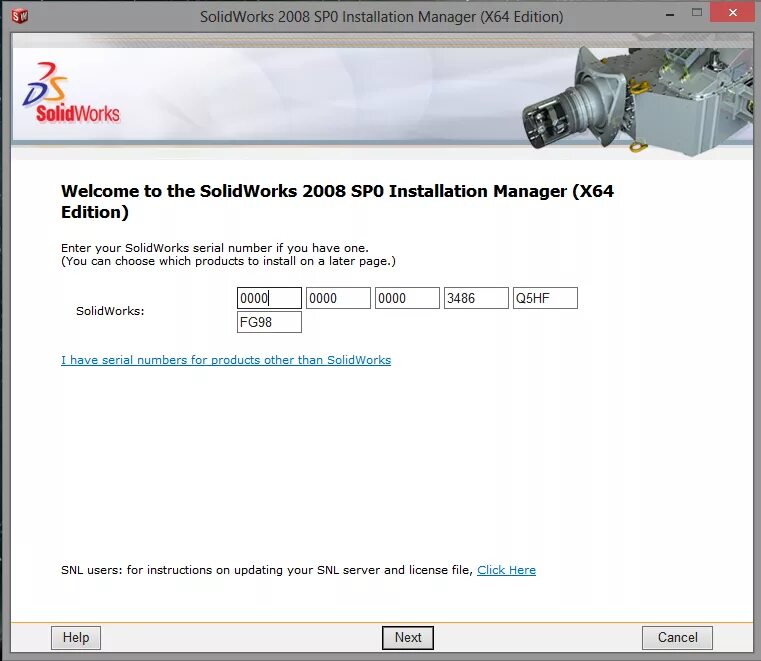The height and width of the screenshot is (661, 761).
Task: Click the window title bar text
Action: (381, 17)
